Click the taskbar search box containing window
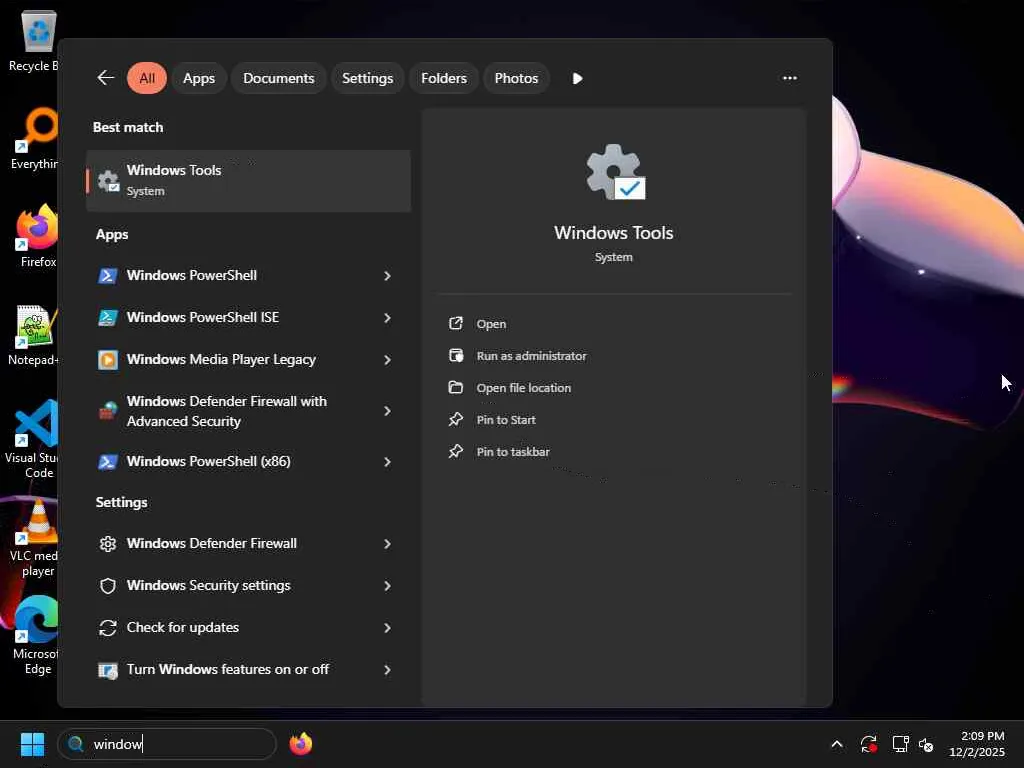Screen dimensions: 1024x768 tap(167, 744)
